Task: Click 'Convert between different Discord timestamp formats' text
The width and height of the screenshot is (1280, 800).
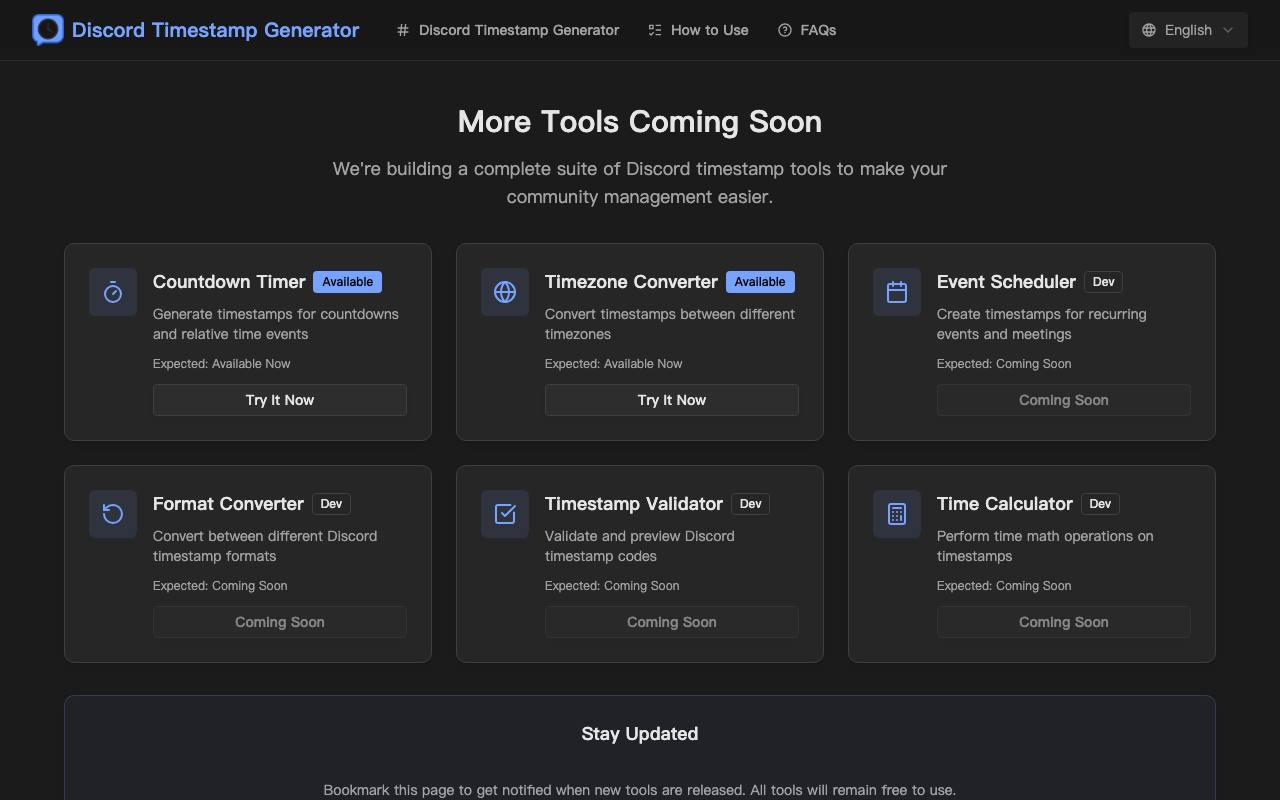Action: (265, 546)
